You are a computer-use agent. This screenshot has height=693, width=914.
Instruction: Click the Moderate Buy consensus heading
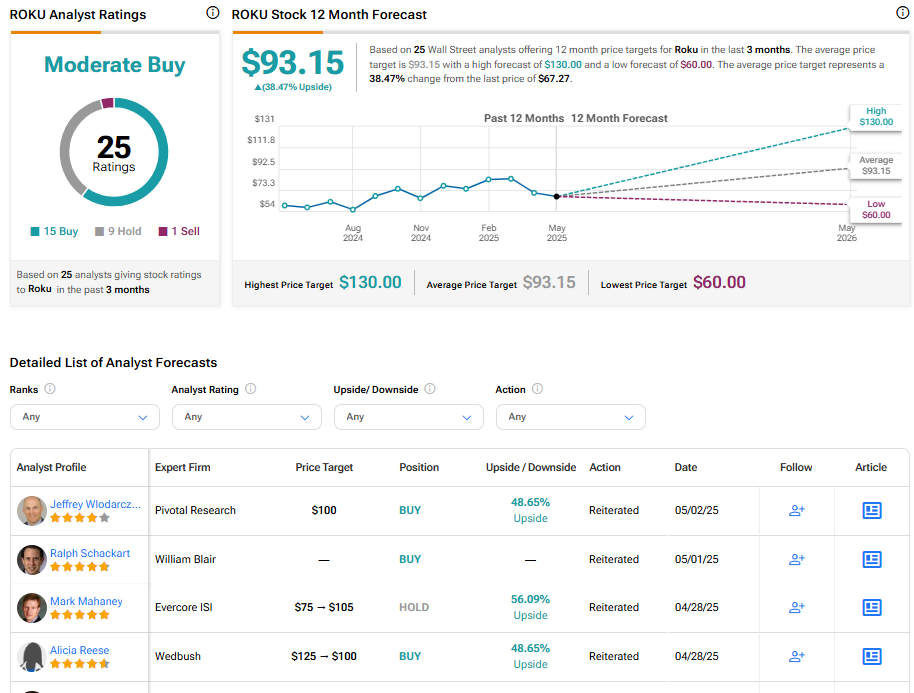click(x=114, y=65)
